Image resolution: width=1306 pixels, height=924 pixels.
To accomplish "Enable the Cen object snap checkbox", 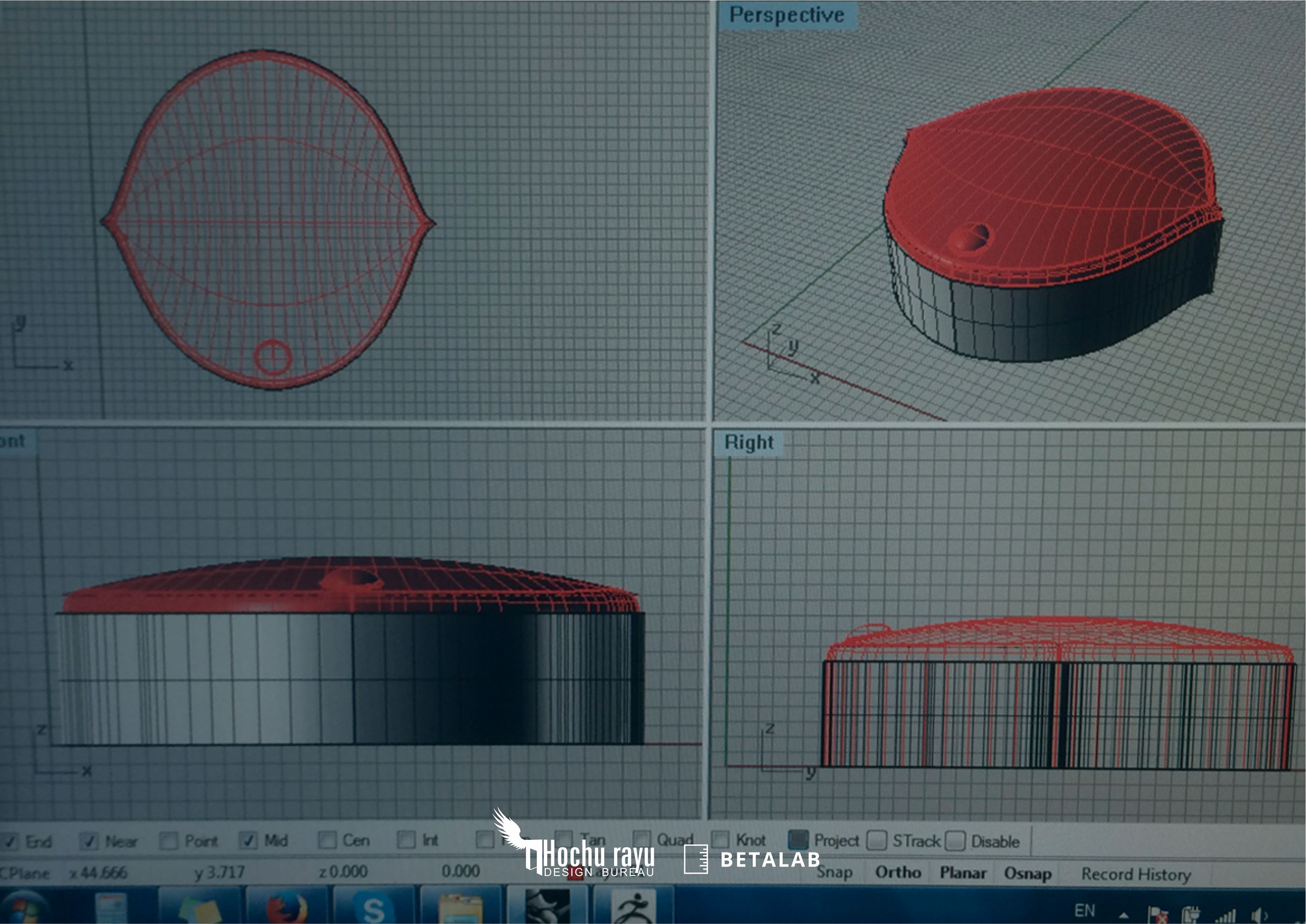I will 327,841.
